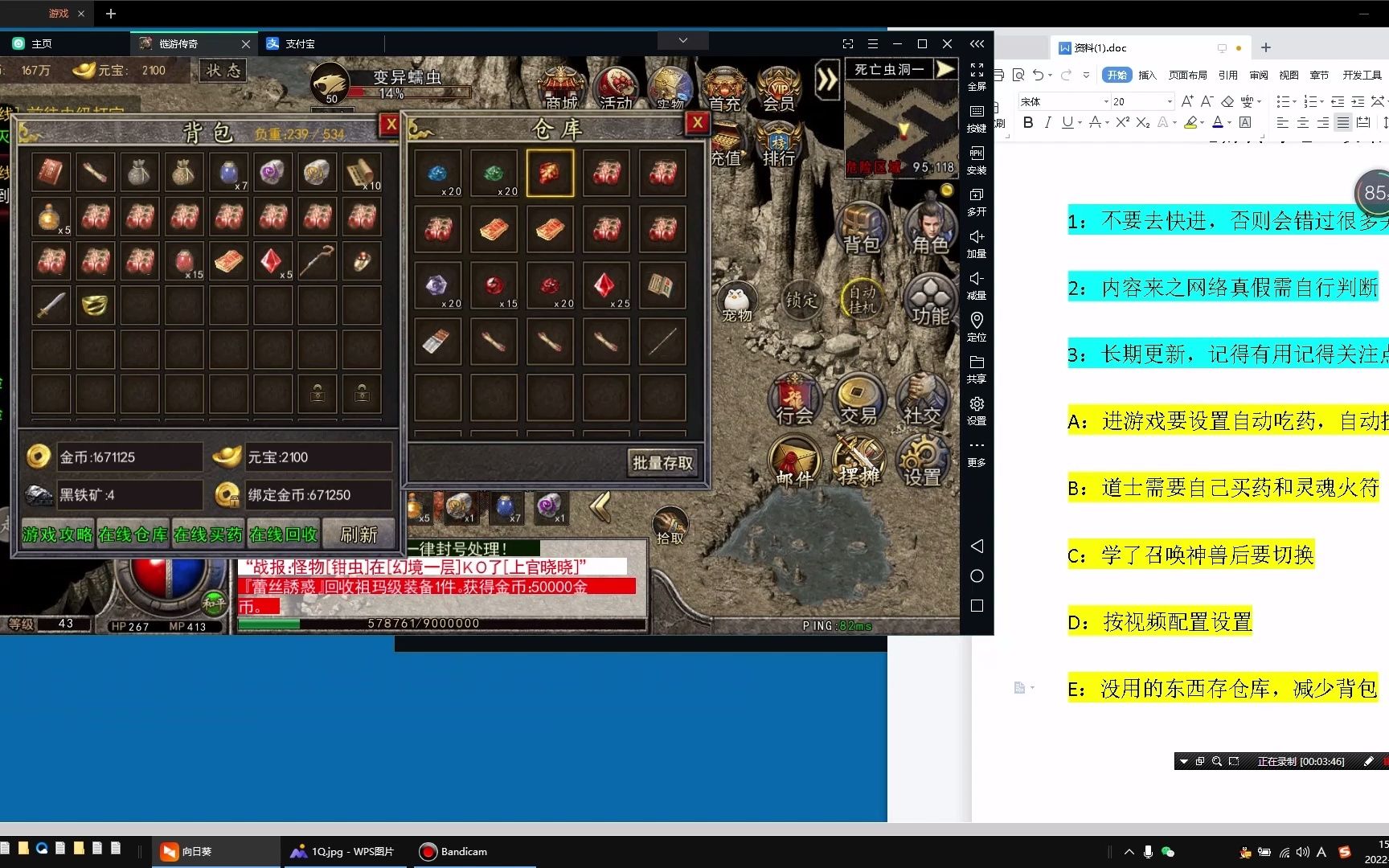Open the 邮件 mail icon
The height and width of the screenshot is (868, 1389).
[x=794, y=462]
